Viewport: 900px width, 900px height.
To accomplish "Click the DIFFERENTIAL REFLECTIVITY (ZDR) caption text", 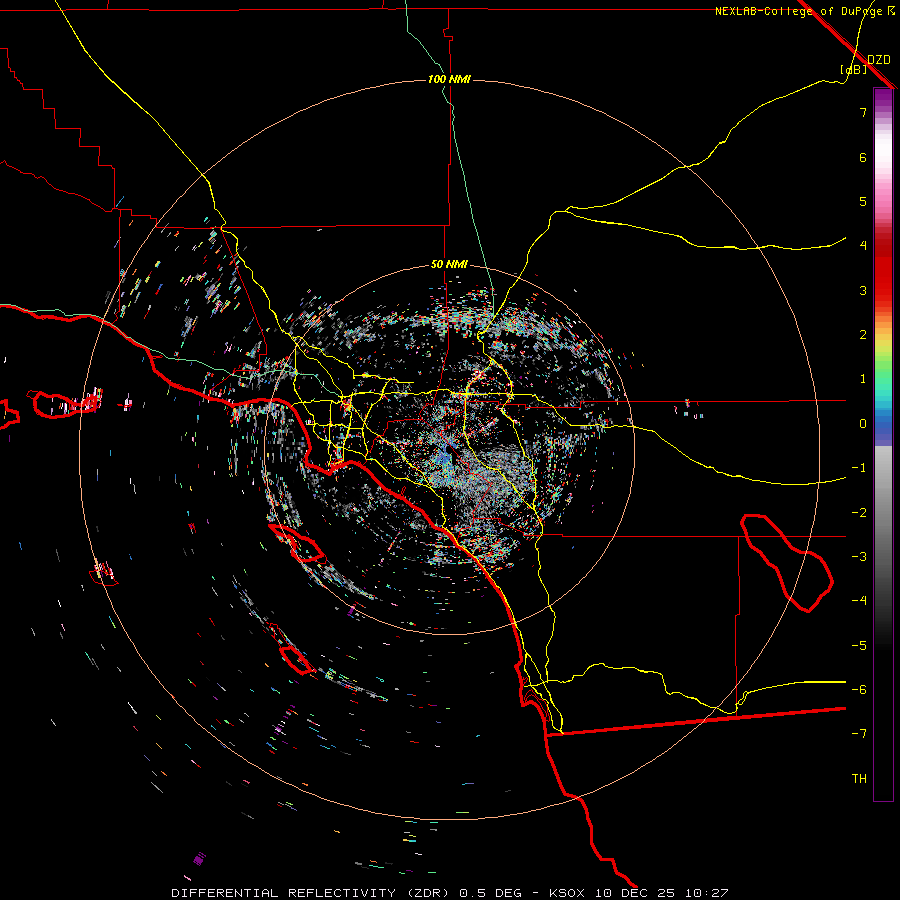I will 312,893.
